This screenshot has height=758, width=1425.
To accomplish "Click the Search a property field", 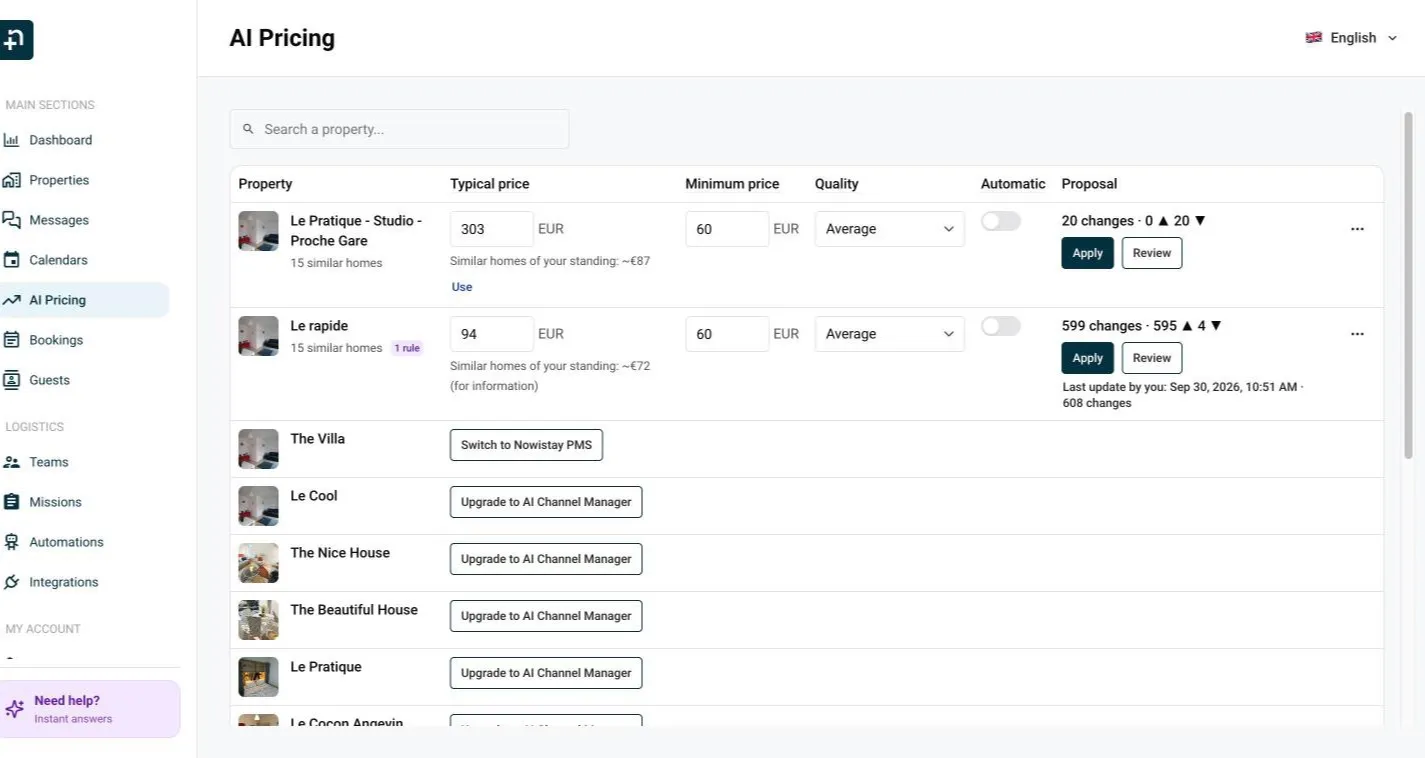I will [399, 129].
